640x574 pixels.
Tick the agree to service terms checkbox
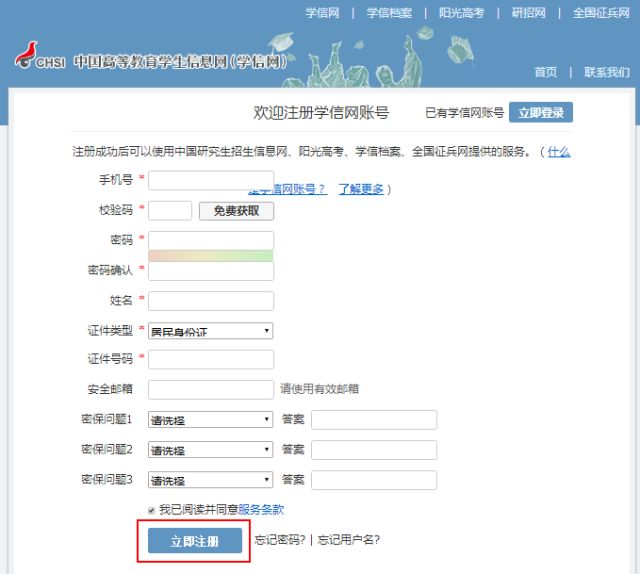[151, 510]
